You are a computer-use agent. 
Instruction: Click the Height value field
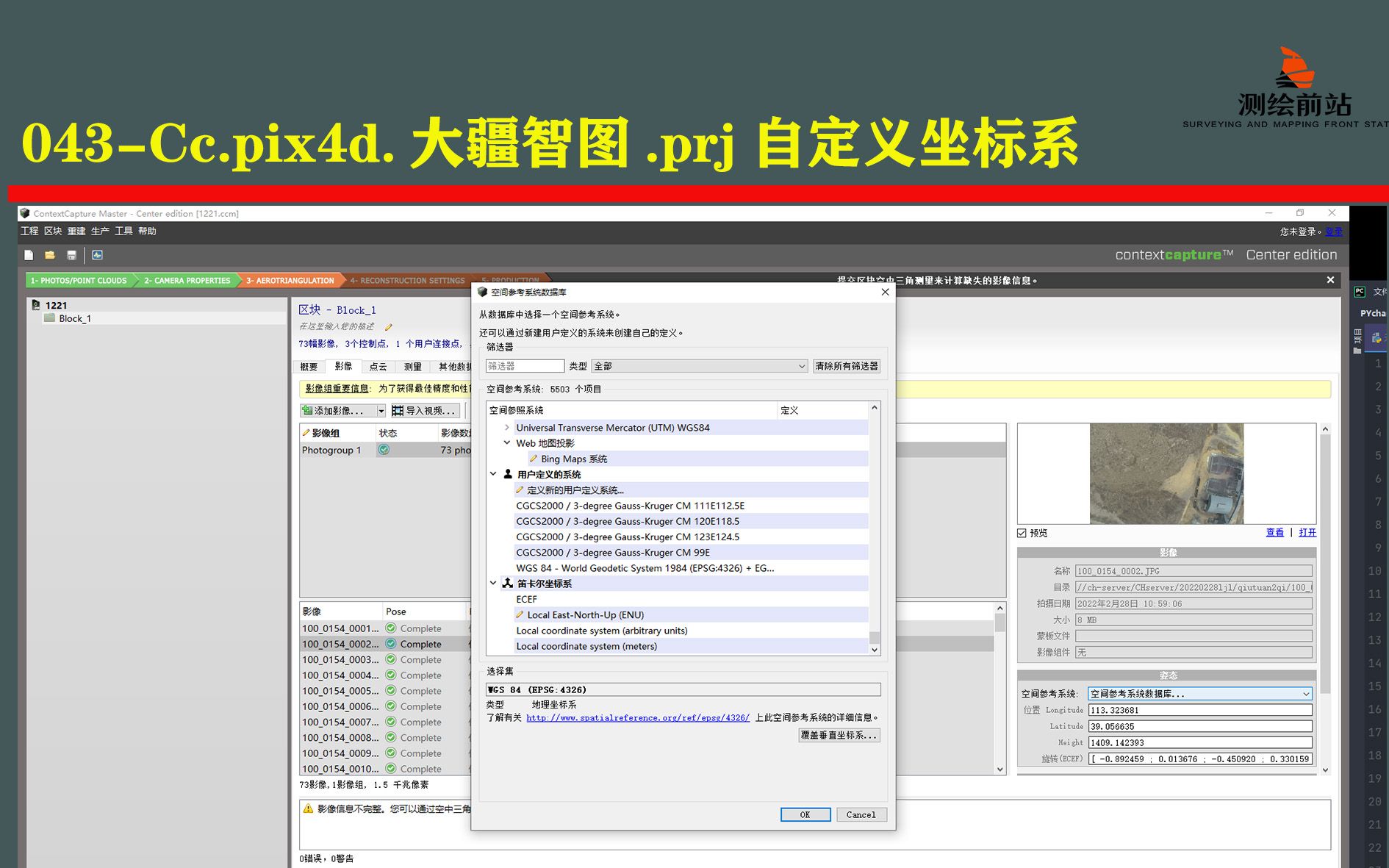point(1200,742)
